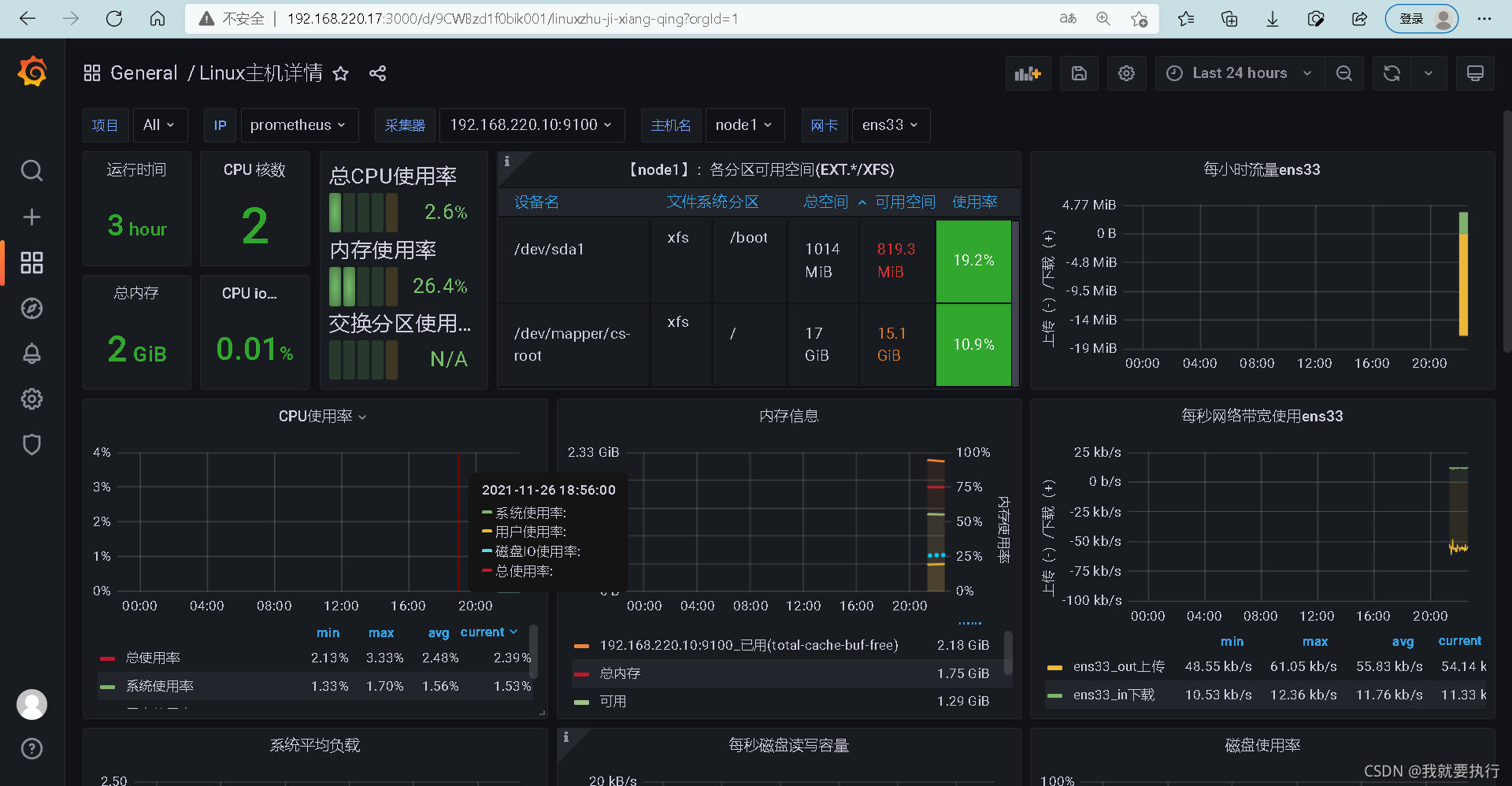Open the search dashboards icon in sidebar

click(31, 171)
